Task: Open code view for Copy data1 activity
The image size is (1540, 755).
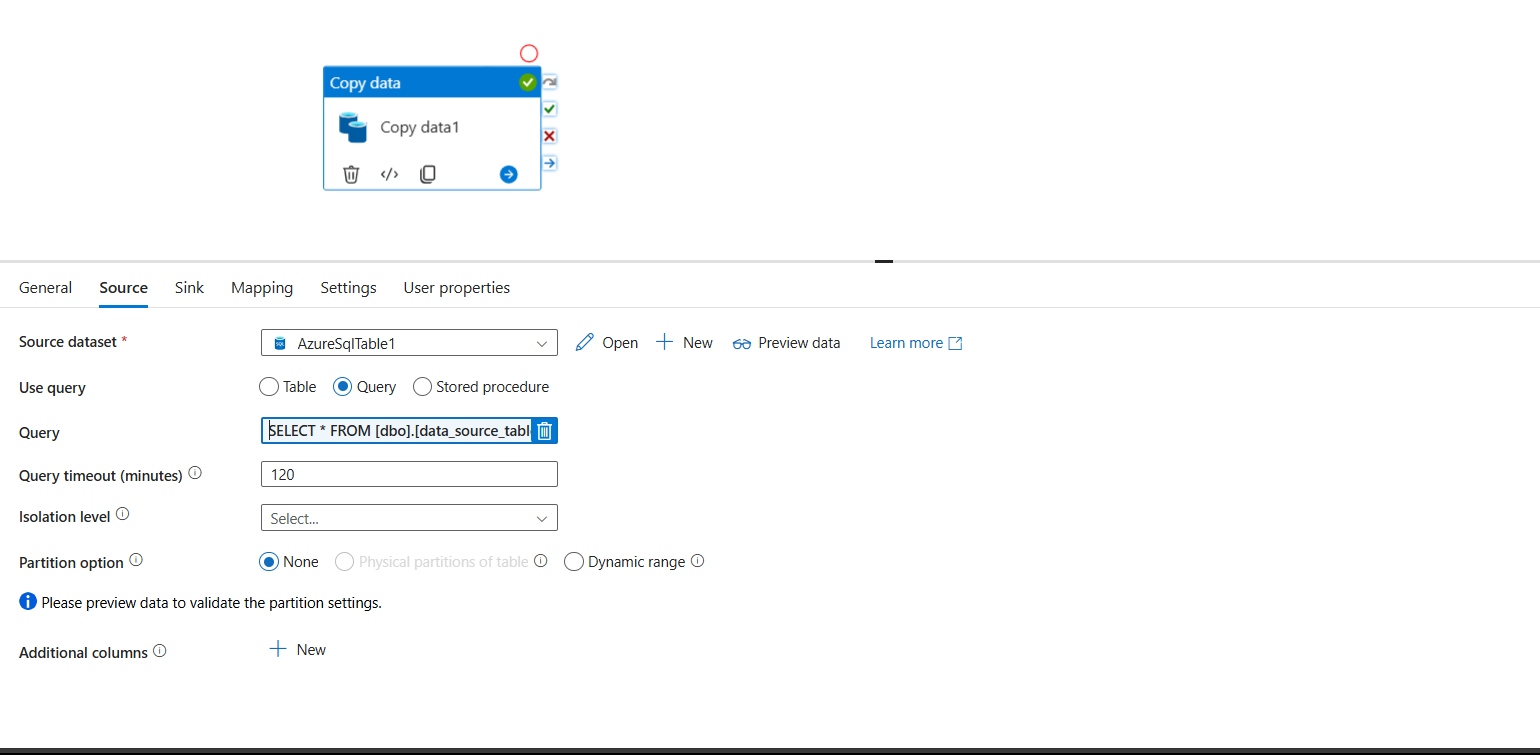Action: (x=389, y=173)
